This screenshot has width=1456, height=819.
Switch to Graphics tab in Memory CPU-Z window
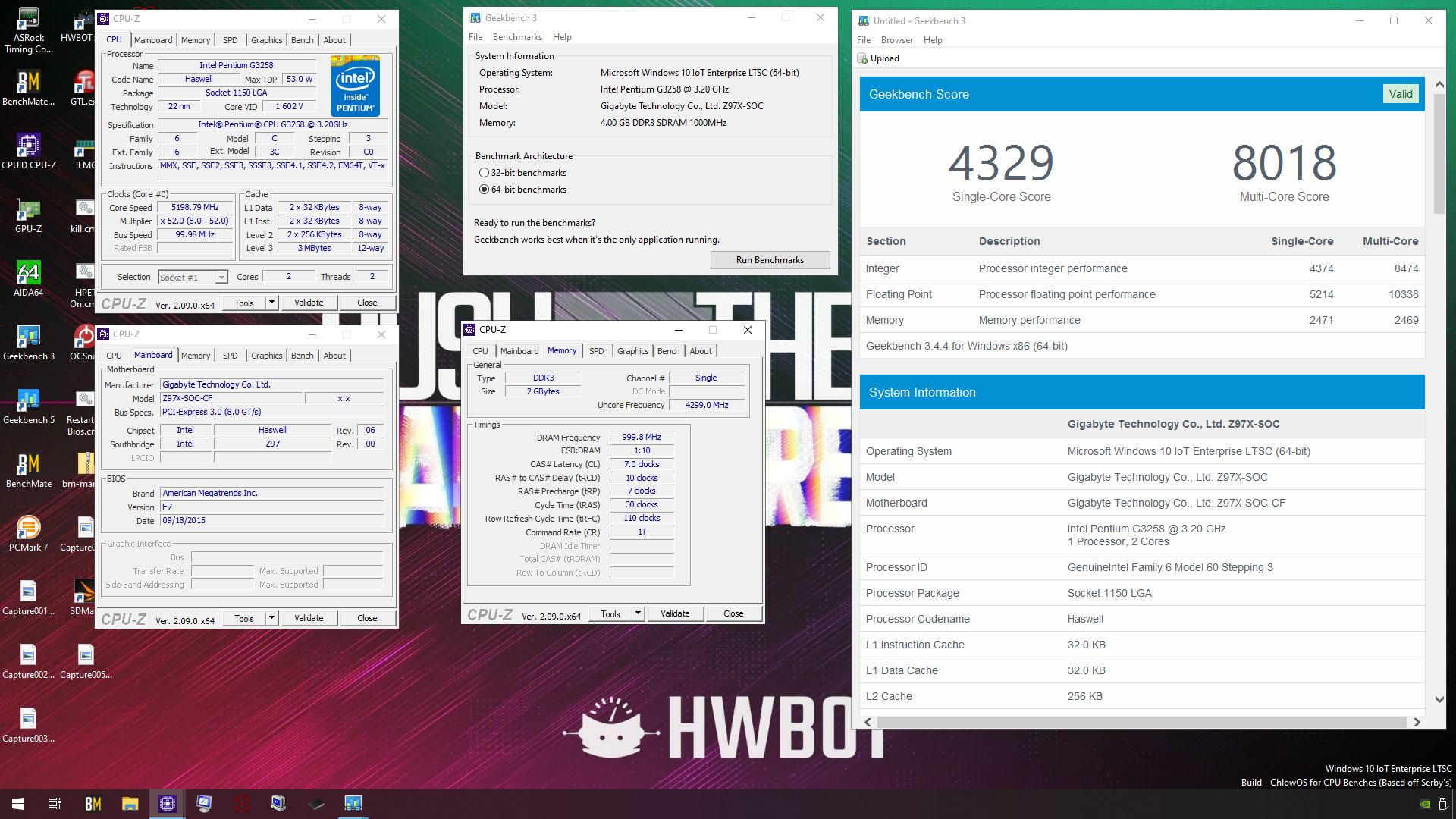point(632,351)
